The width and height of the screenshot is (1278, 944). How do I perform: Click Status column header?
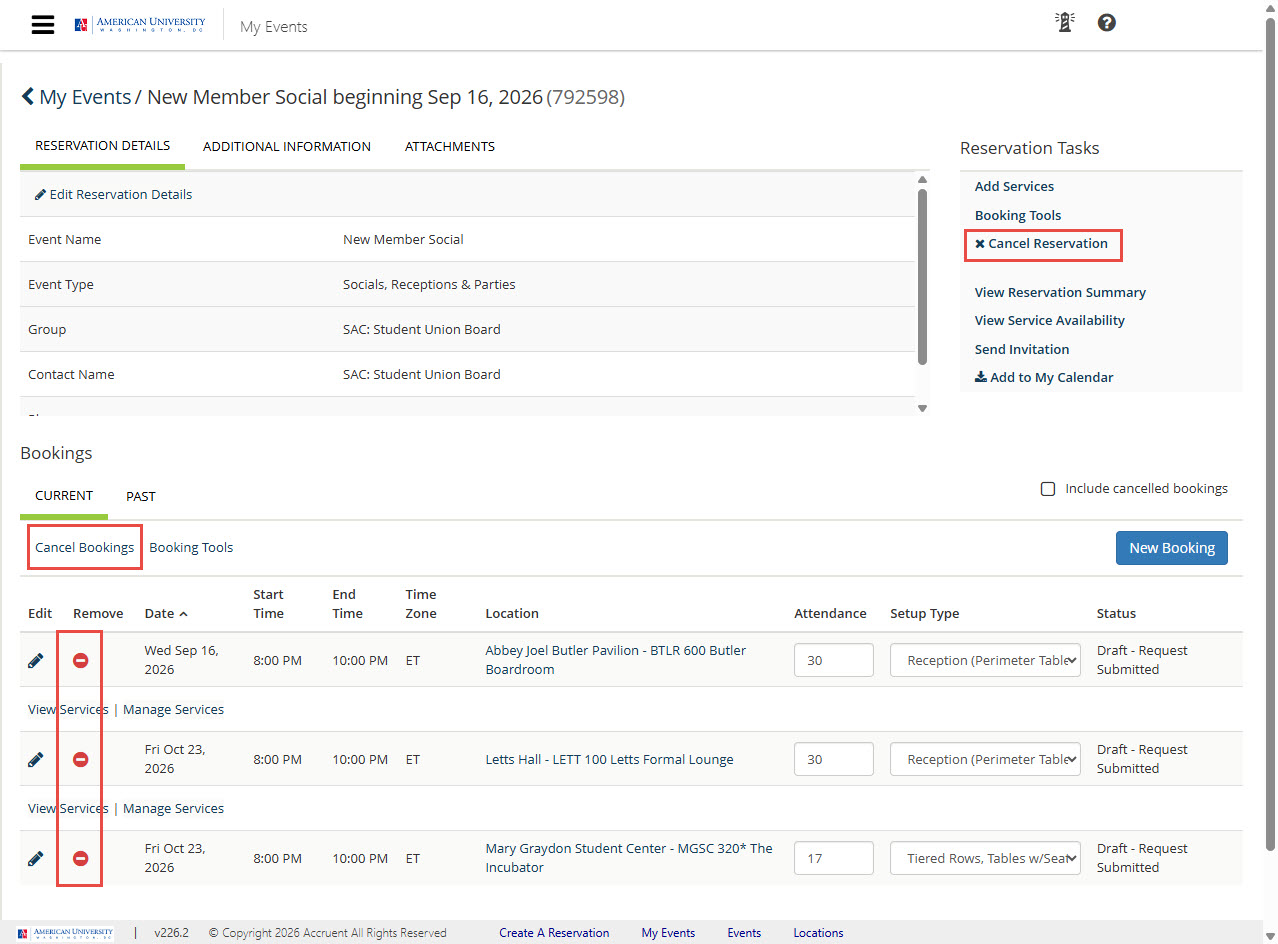point(1116,613)
